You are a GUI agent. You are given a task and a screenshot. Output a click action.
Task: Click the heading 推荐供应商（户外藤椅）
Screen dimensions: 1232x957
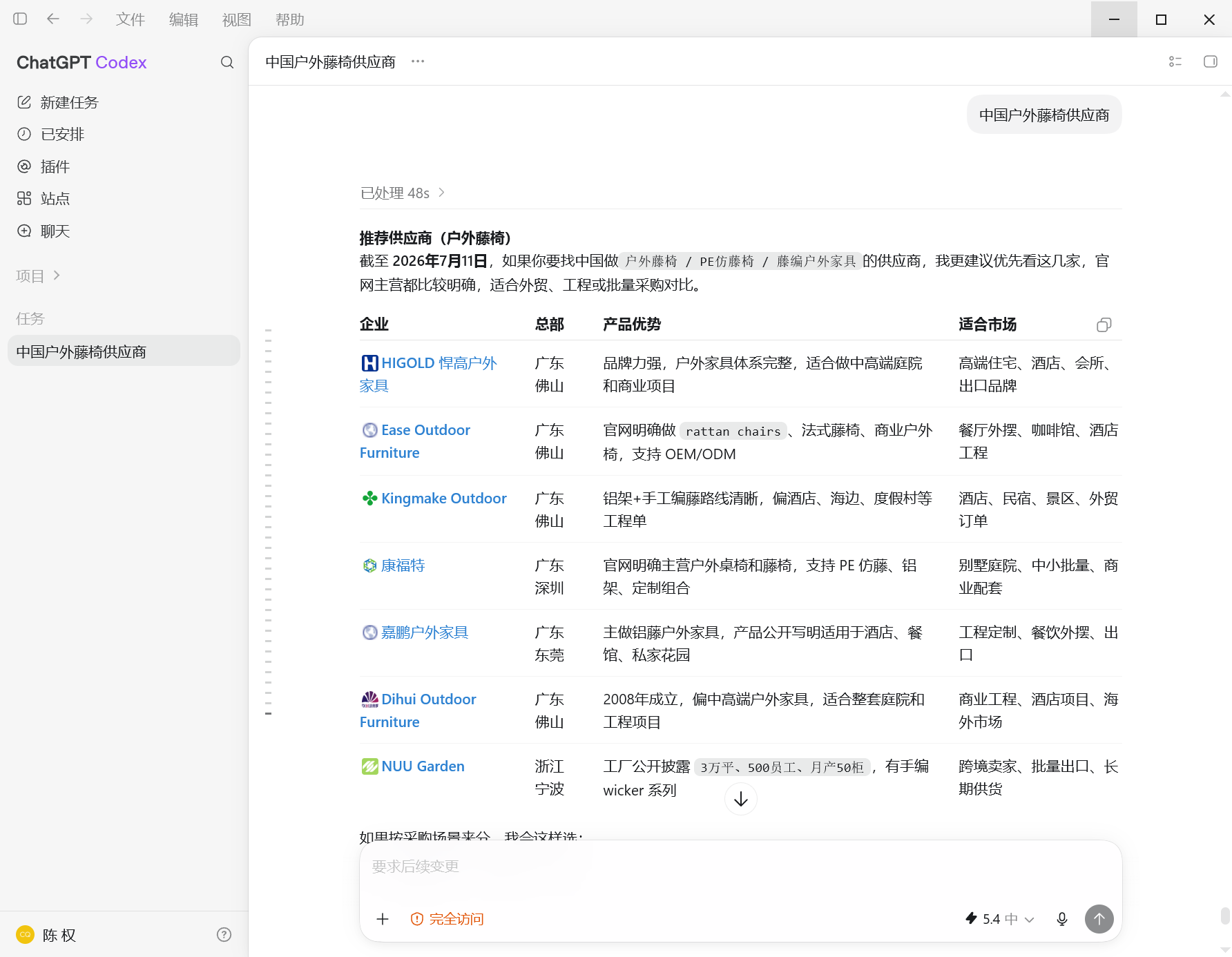pos(435,238)
